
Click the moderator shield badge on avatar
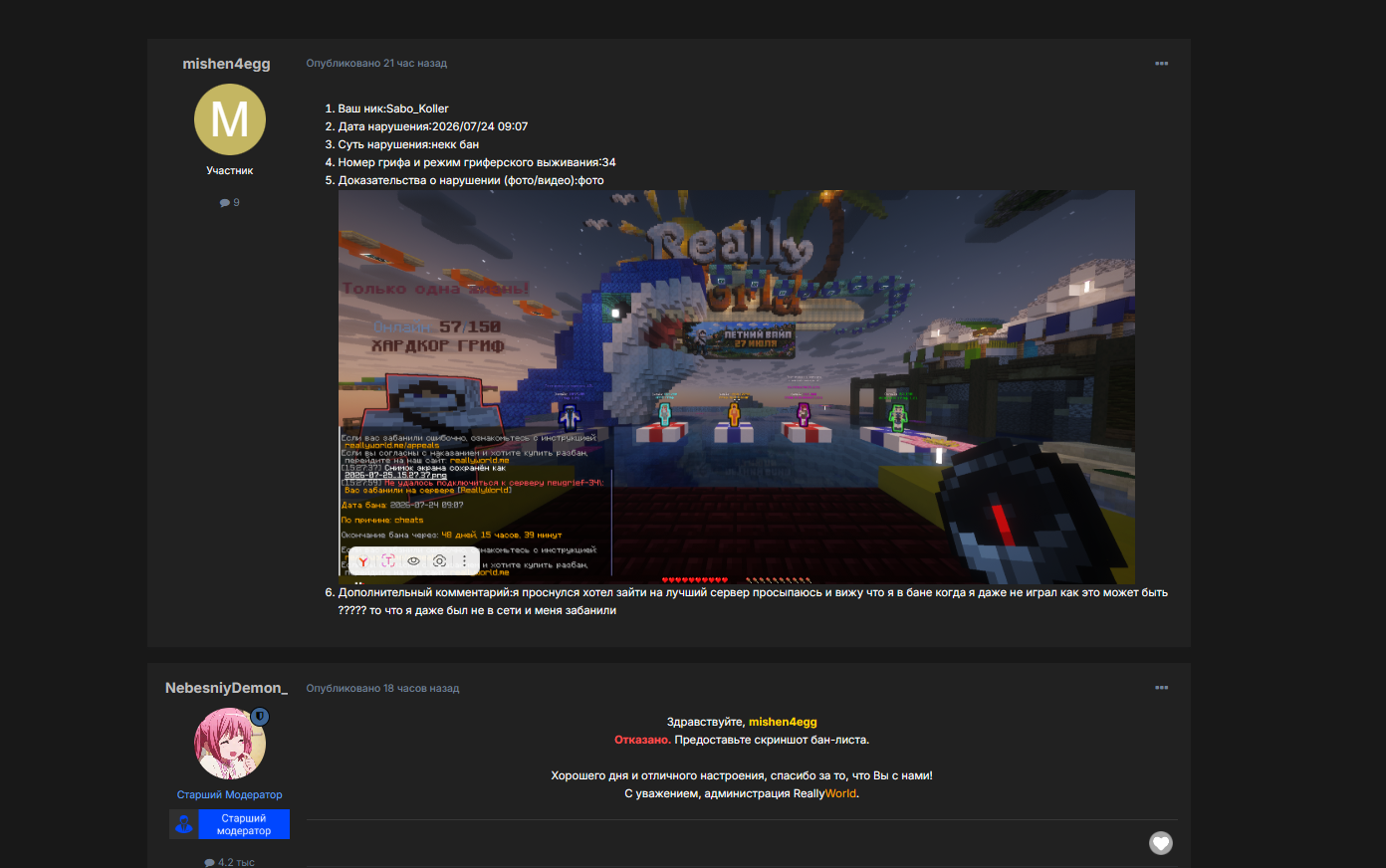pyautogui.click(x=260, y=717)
